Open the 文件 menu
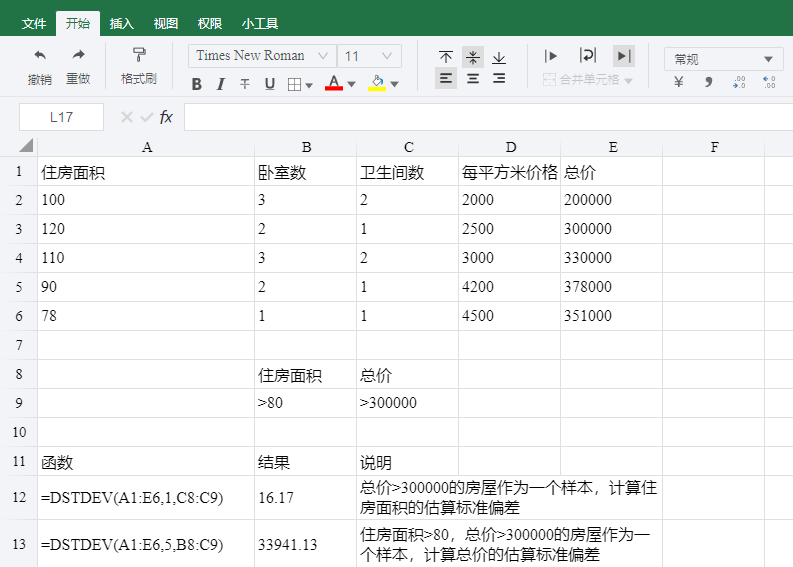The height and width of the screenshot is (567, 793). click(x=34, y=23)
